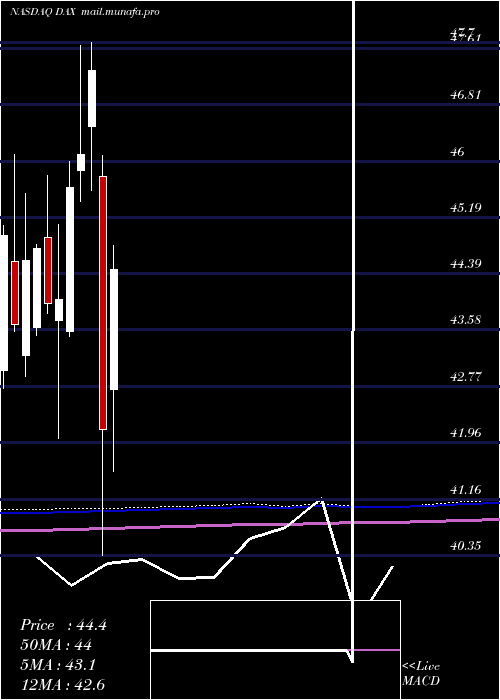Click the 42.77 price axis label
Viewport: 500px width, 700px height.
tap(466, 377)
